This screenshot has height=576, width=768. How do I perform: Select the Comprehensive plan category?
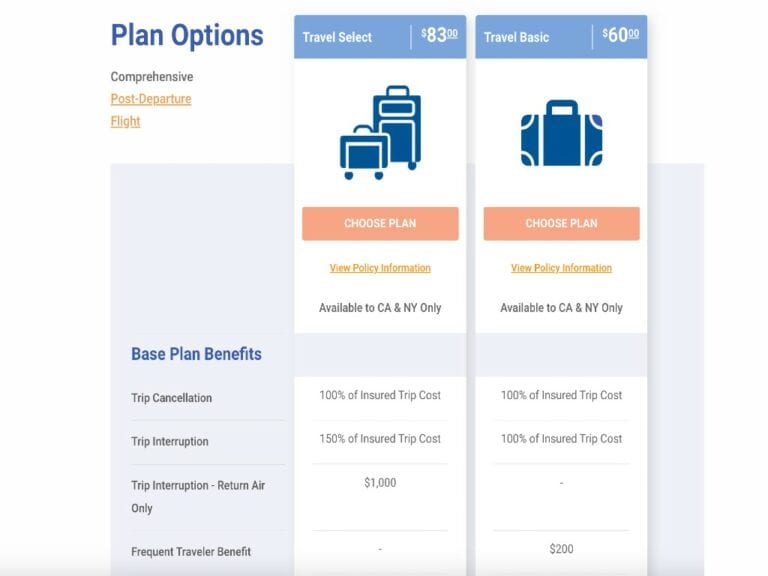[152, 77]
